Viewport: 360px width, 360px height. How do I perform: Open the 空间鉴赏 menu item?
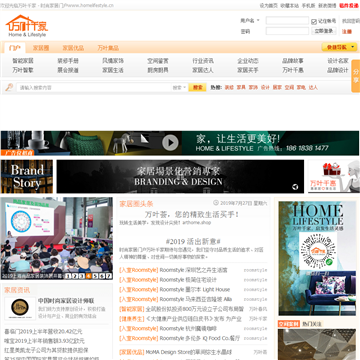158,61
